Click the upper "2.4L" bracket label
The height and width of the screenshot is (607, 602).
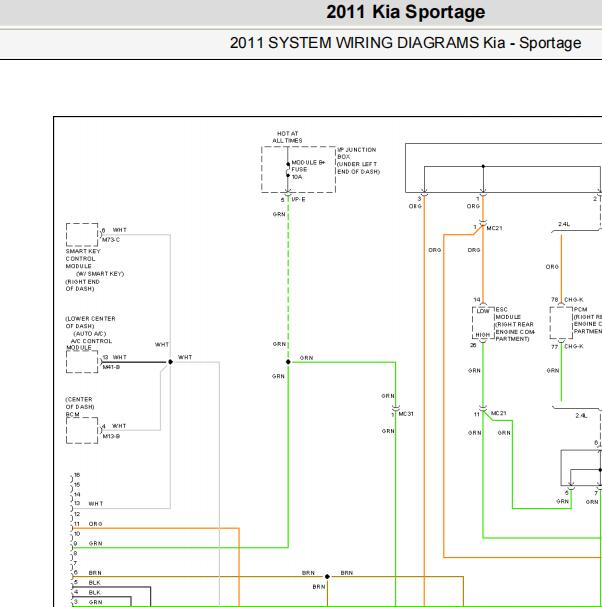pyautogui.click(x=564, y=224)
